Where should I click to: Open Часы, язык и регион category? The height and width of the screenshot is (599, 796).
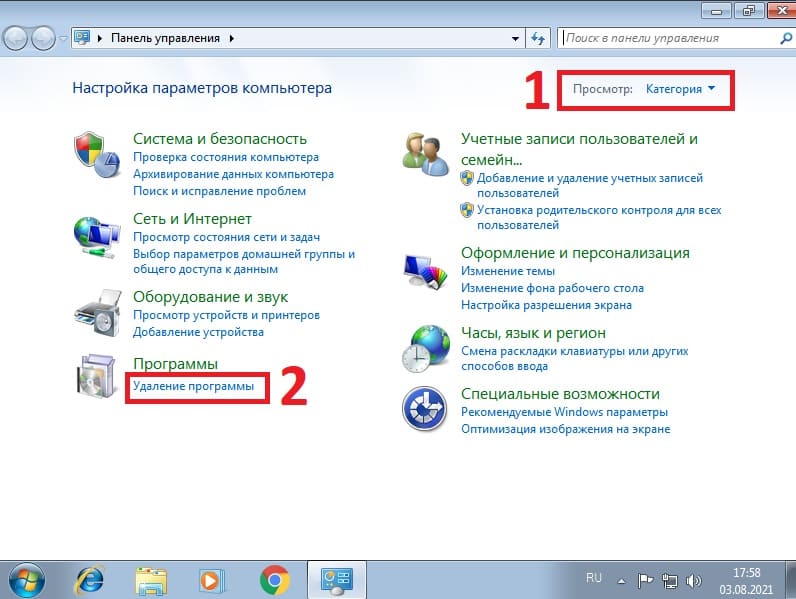pyautogui.click(x=534, y=333)
